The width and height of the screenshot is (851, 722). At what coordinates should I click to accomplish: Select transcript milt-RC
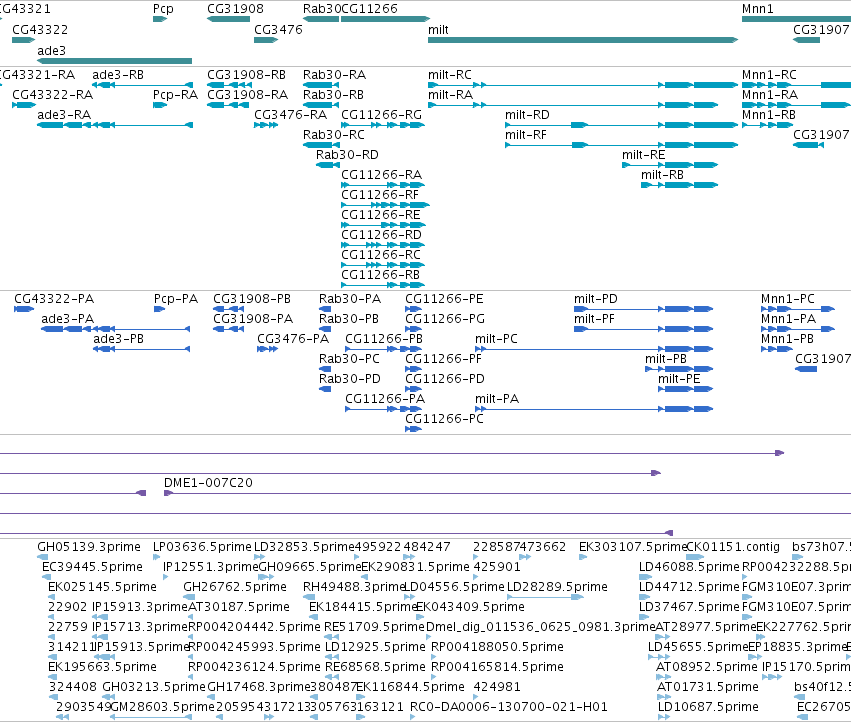pyautogui.click(x=449, y=75)
